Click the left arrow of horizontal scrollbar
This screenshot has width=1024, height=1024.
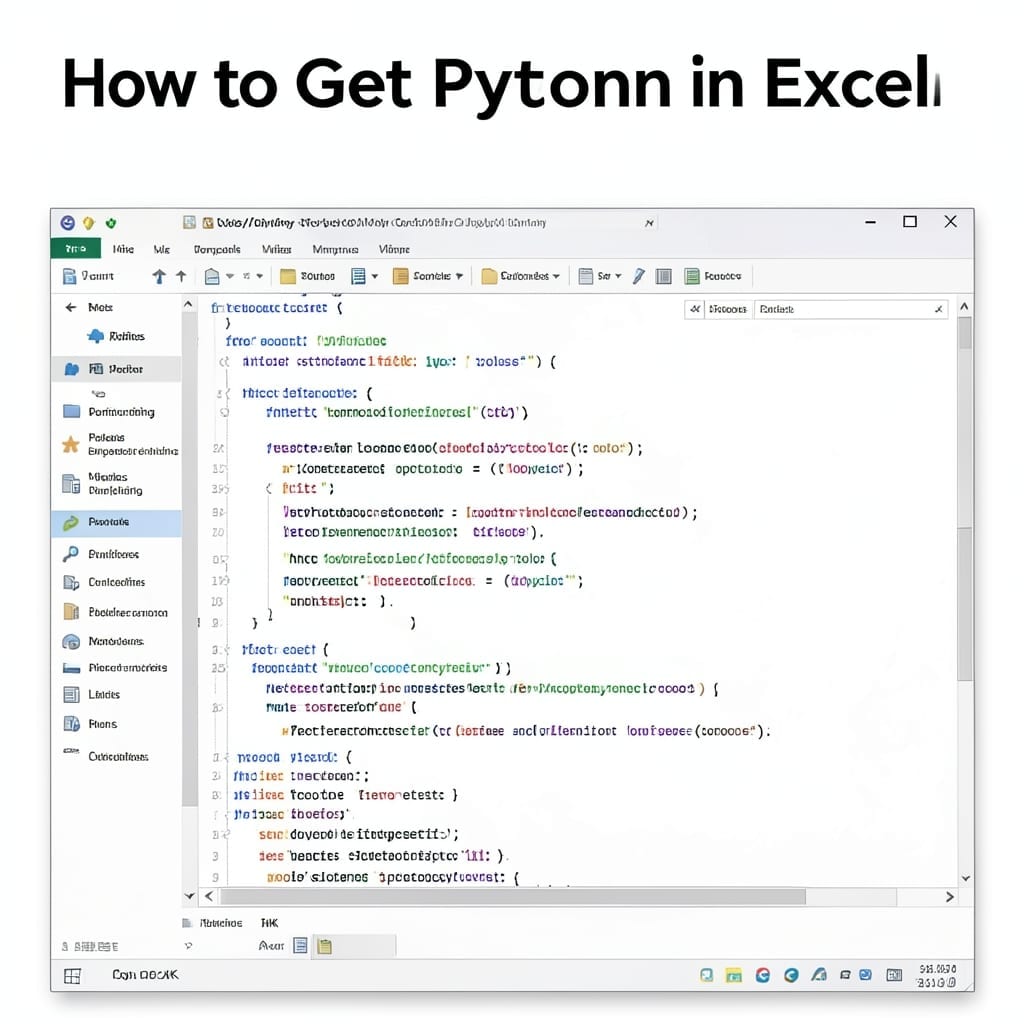[209, 897]
